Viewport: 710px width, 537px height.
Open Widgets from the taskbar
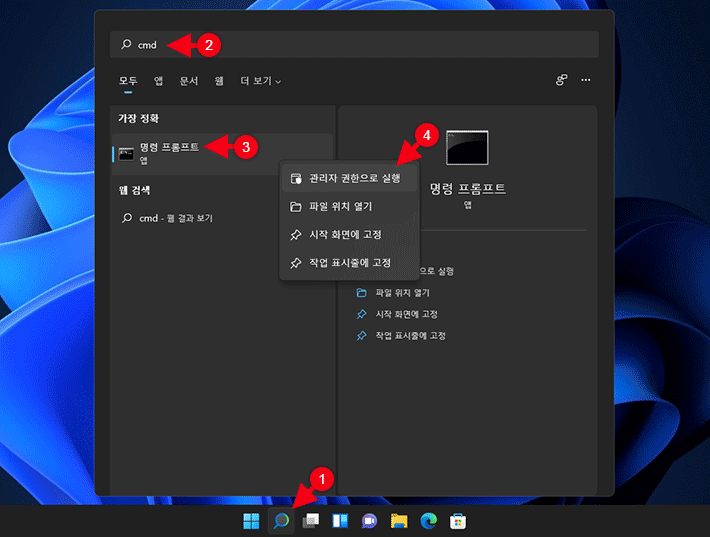[x=340, y=521]
